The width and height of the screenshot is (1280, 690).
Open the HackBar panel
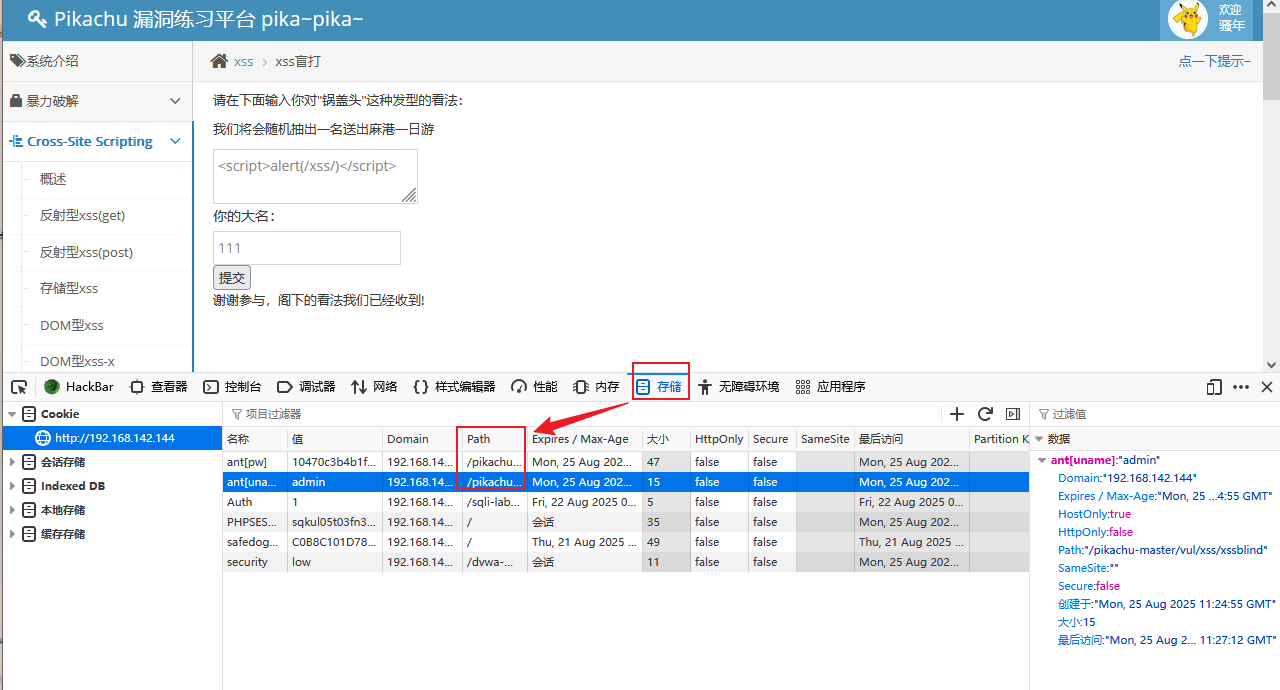tap(78, 387)
